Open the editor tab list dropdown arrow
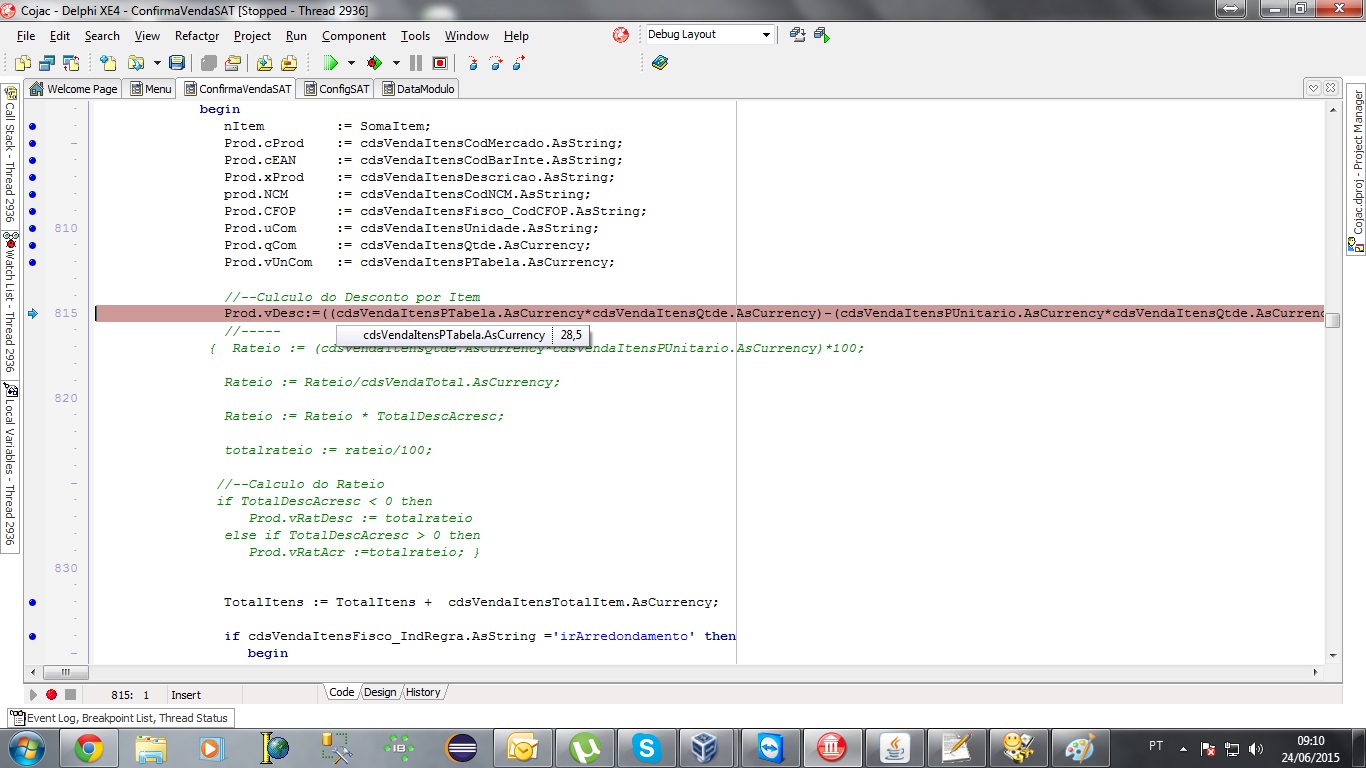 1314,88
